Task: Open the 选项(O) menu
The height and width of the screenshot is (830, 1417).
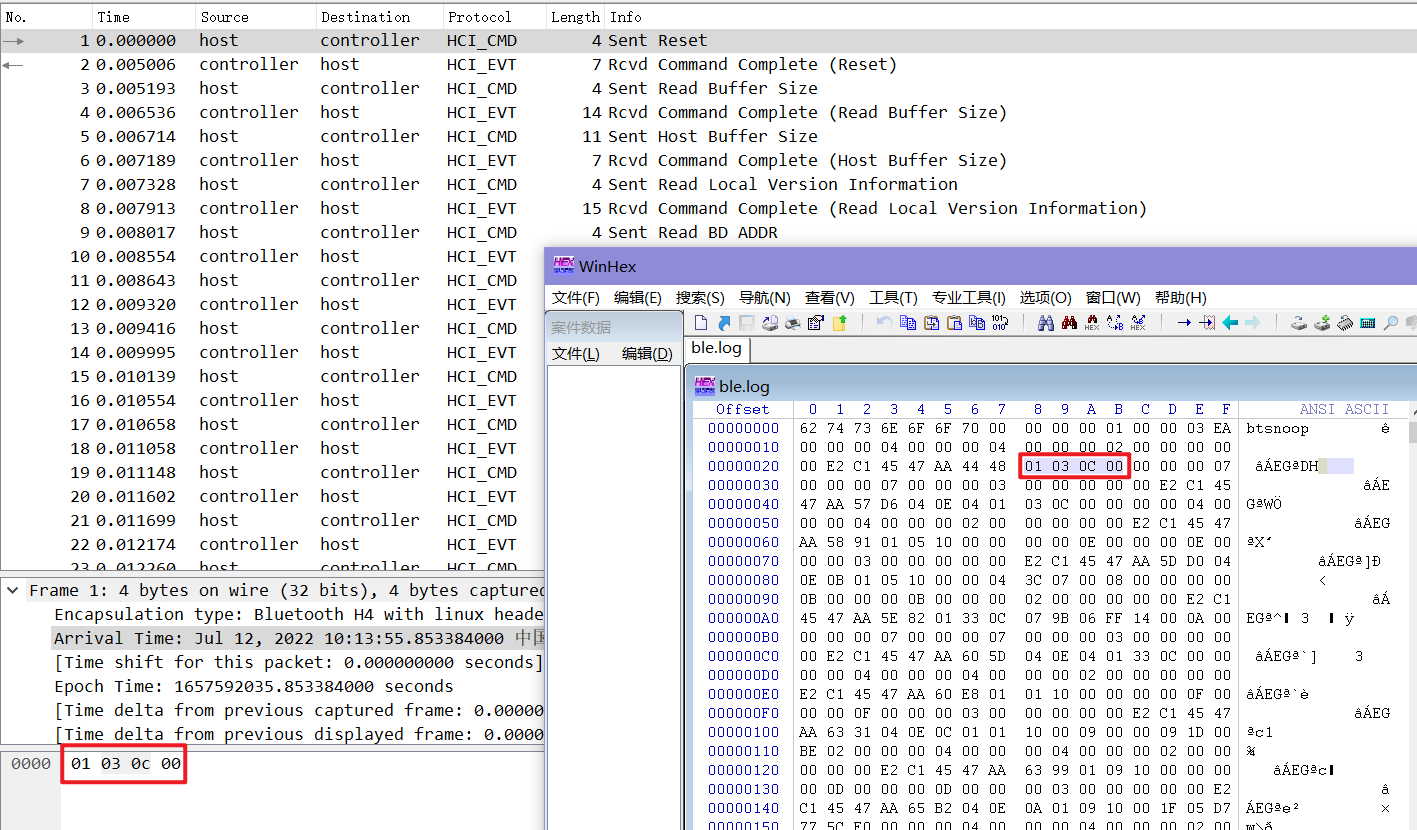Action: pos(1046,298)
